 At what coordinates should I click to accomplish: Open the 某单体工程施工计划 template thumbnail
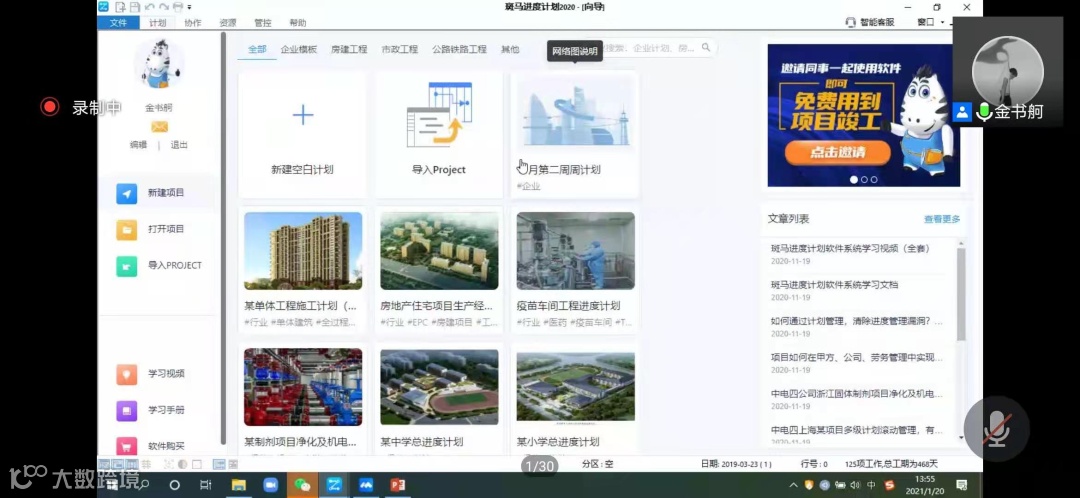pyautogui.click(x=303, y=251)
